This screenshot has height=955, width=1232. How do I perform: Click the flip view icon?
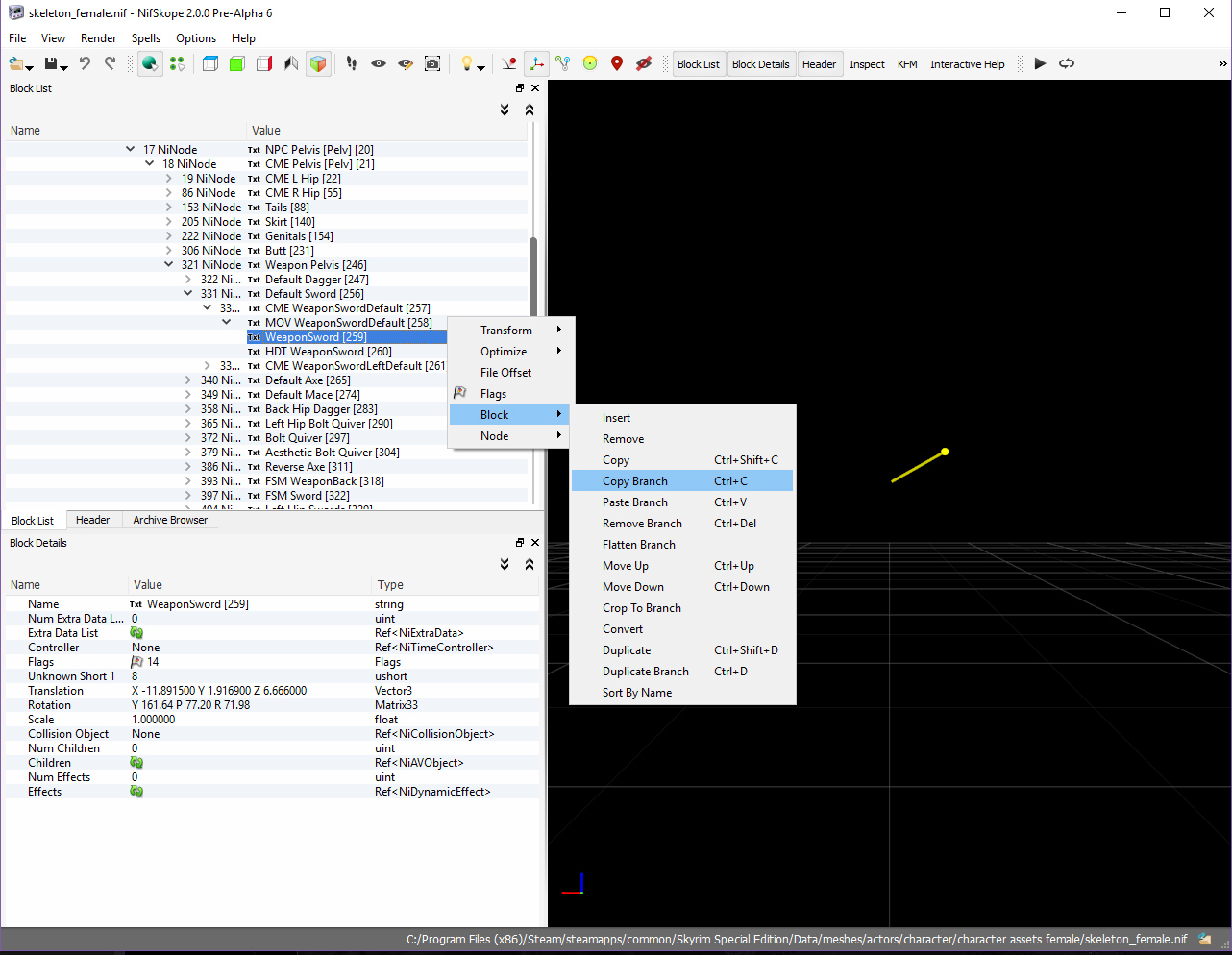tap(291, 64)
